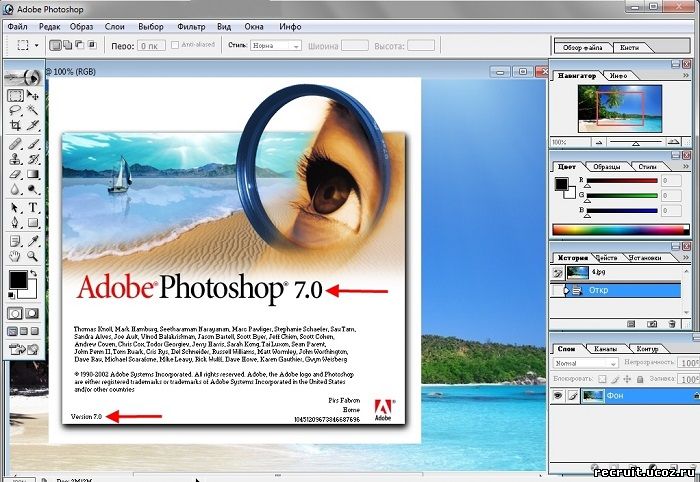
Task: Select the Lasso tool
Action: (x=15, y=110)
